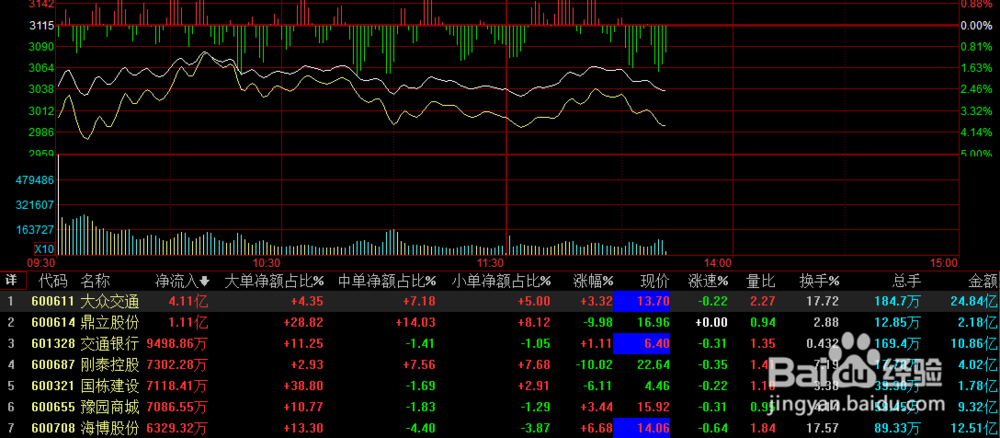Click the 3115 price axis label
The height and width of the screenshot is (438, 1000).
[x=42, y=26]
